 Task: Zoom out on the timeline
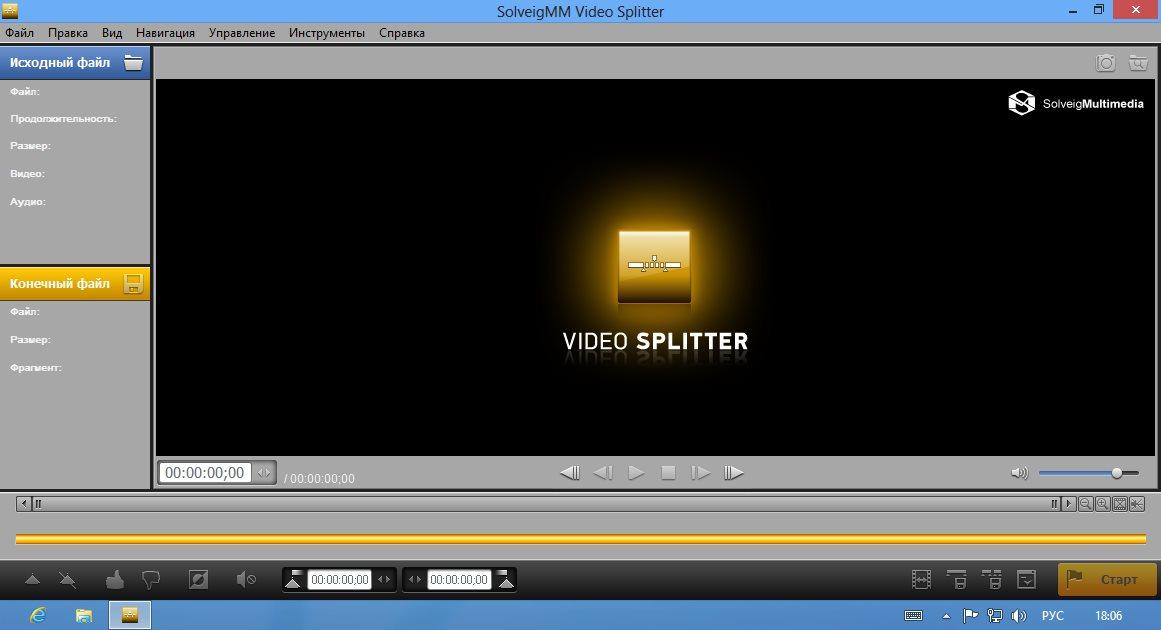coord(1085,504)
